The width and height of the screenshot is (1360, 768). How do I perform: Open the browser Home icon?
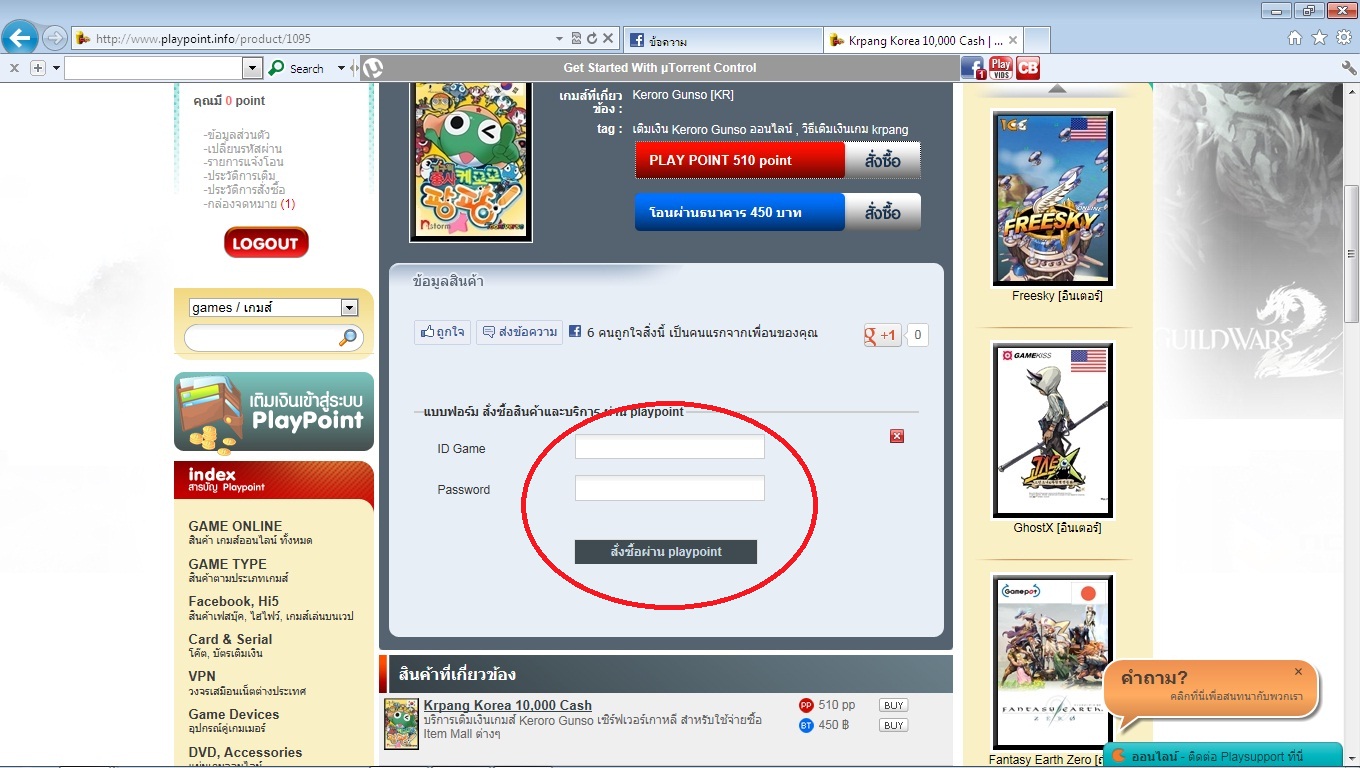(1295, 38)
